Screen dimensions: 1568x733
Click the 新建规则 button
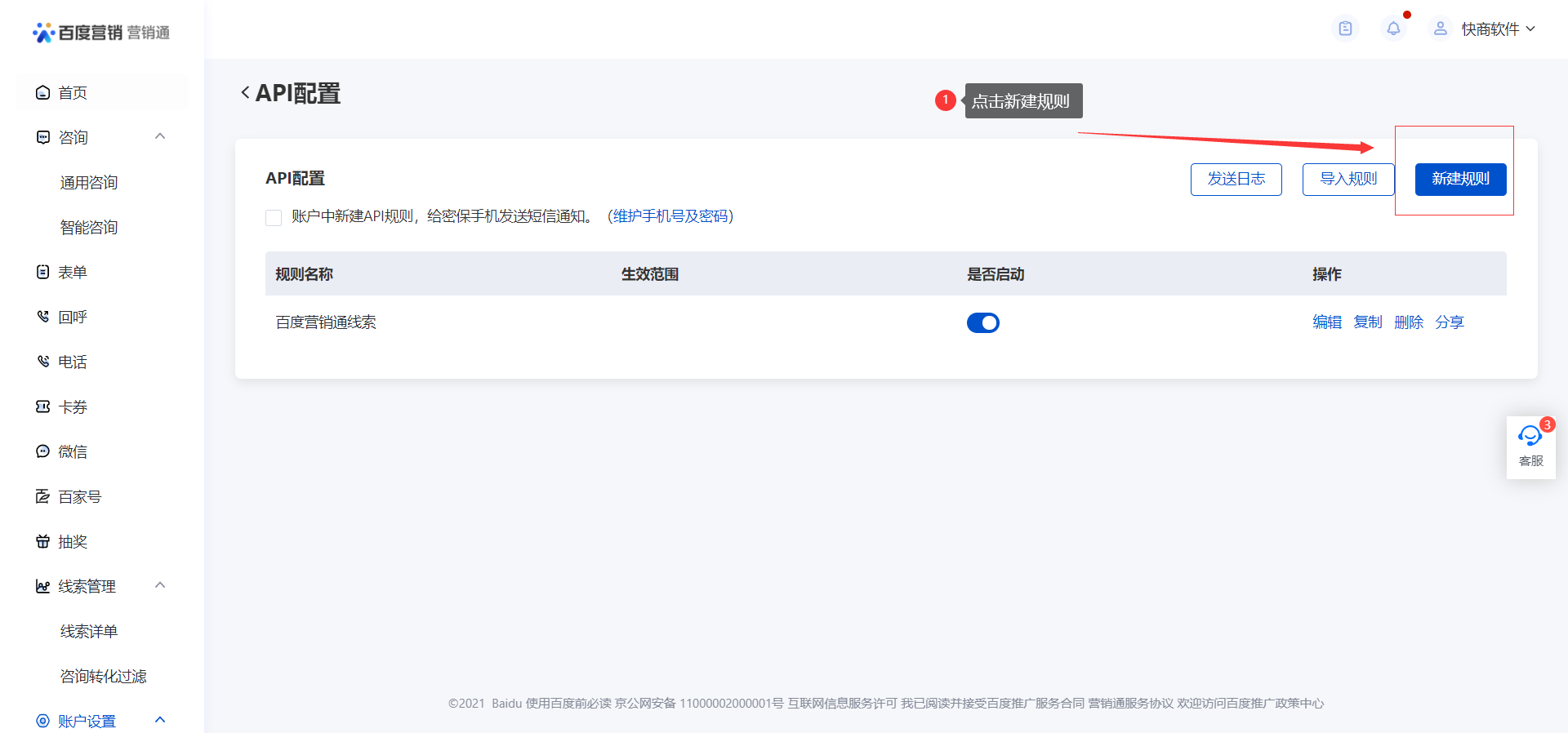(1461, 179)
